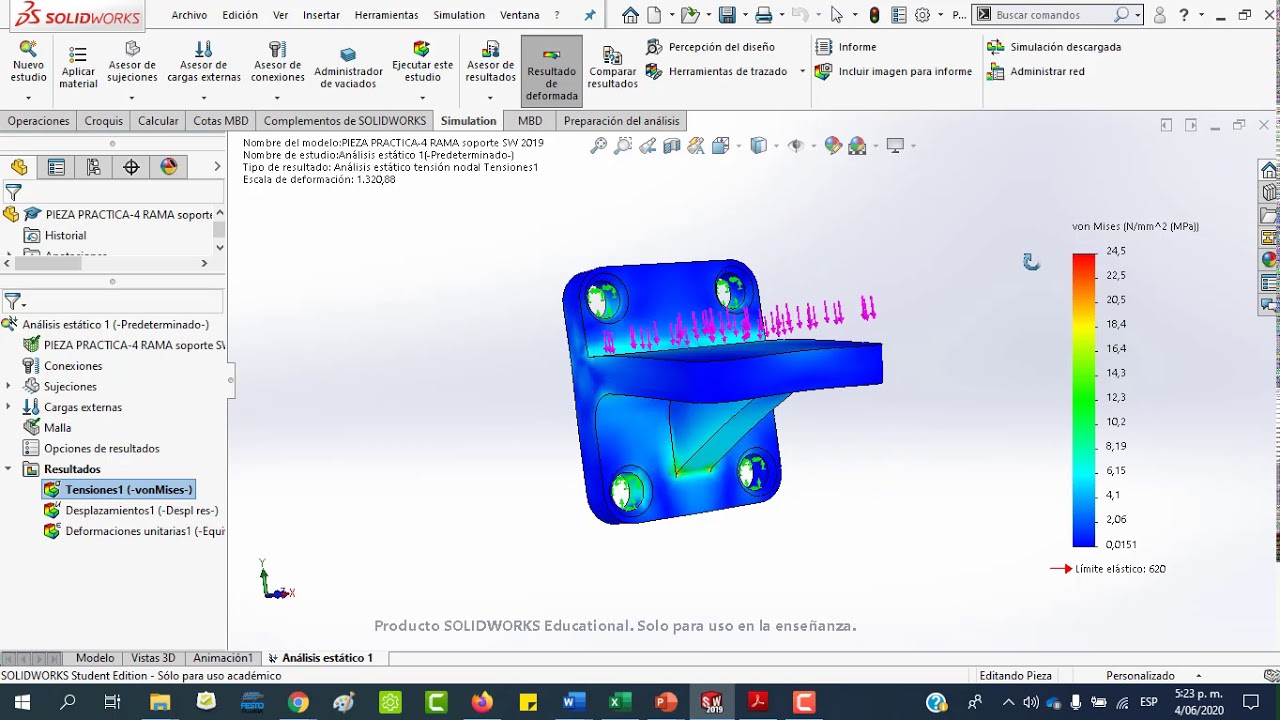Click the Historial tree item
The height and width of the screenshot is (720, 1280).
(x=56, y=235)
